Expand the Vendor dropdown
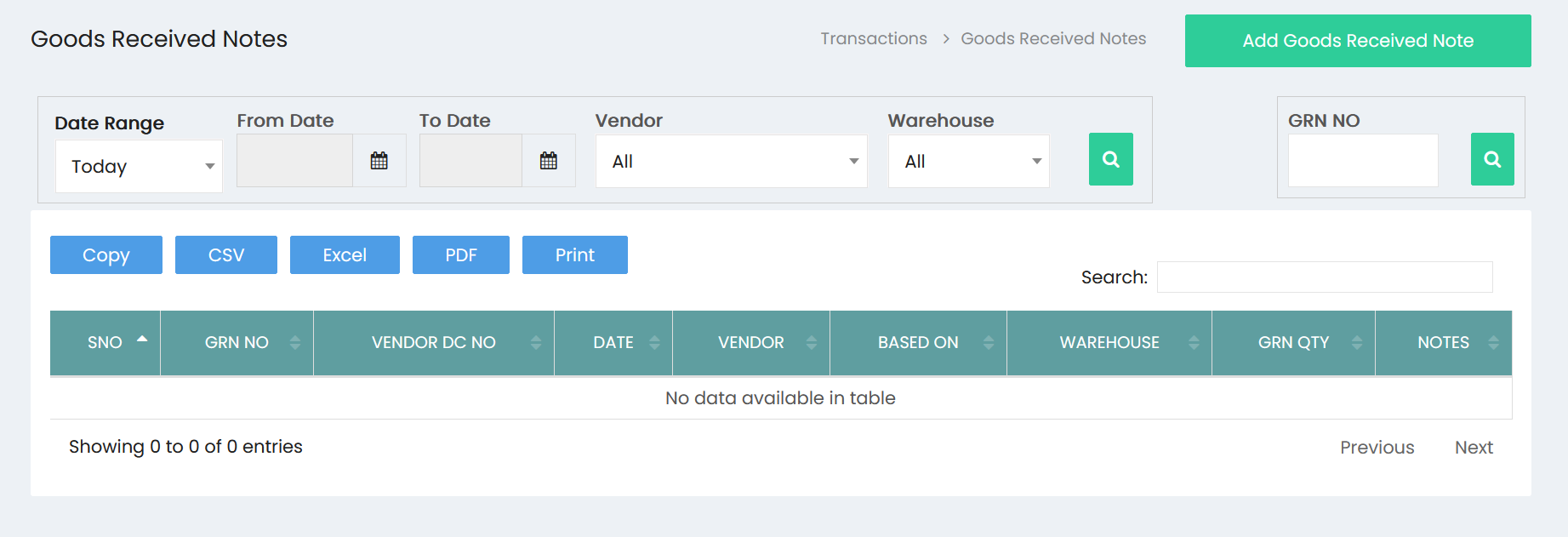Screen dimensions: 1568x537 coord(731,161)
